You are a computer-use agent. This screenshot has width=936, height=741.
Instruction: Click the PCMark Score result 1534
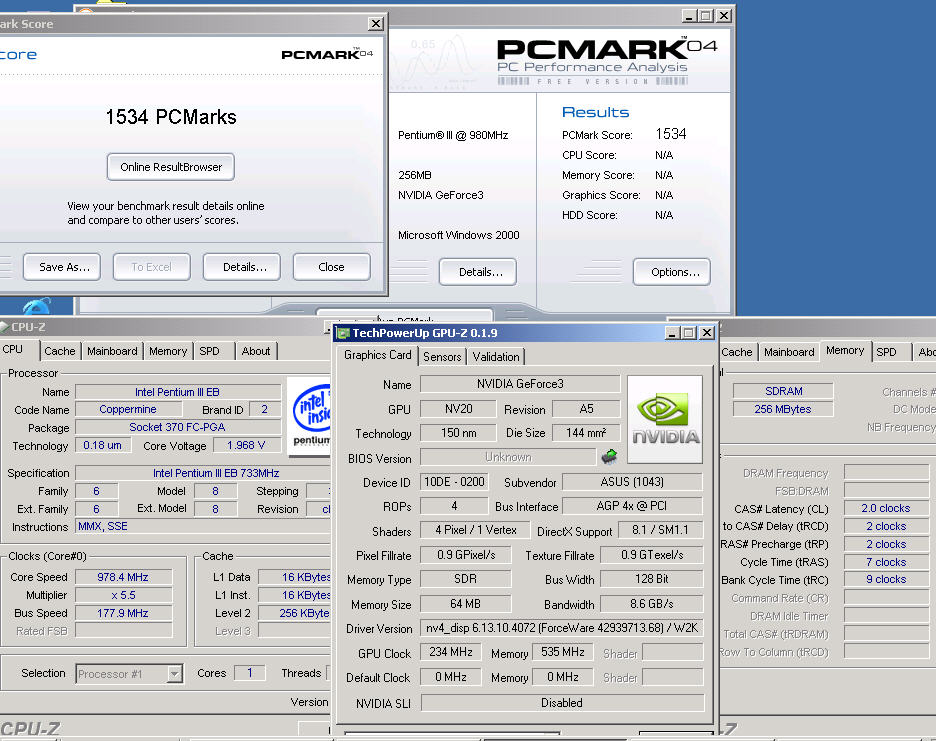(671, 134)
